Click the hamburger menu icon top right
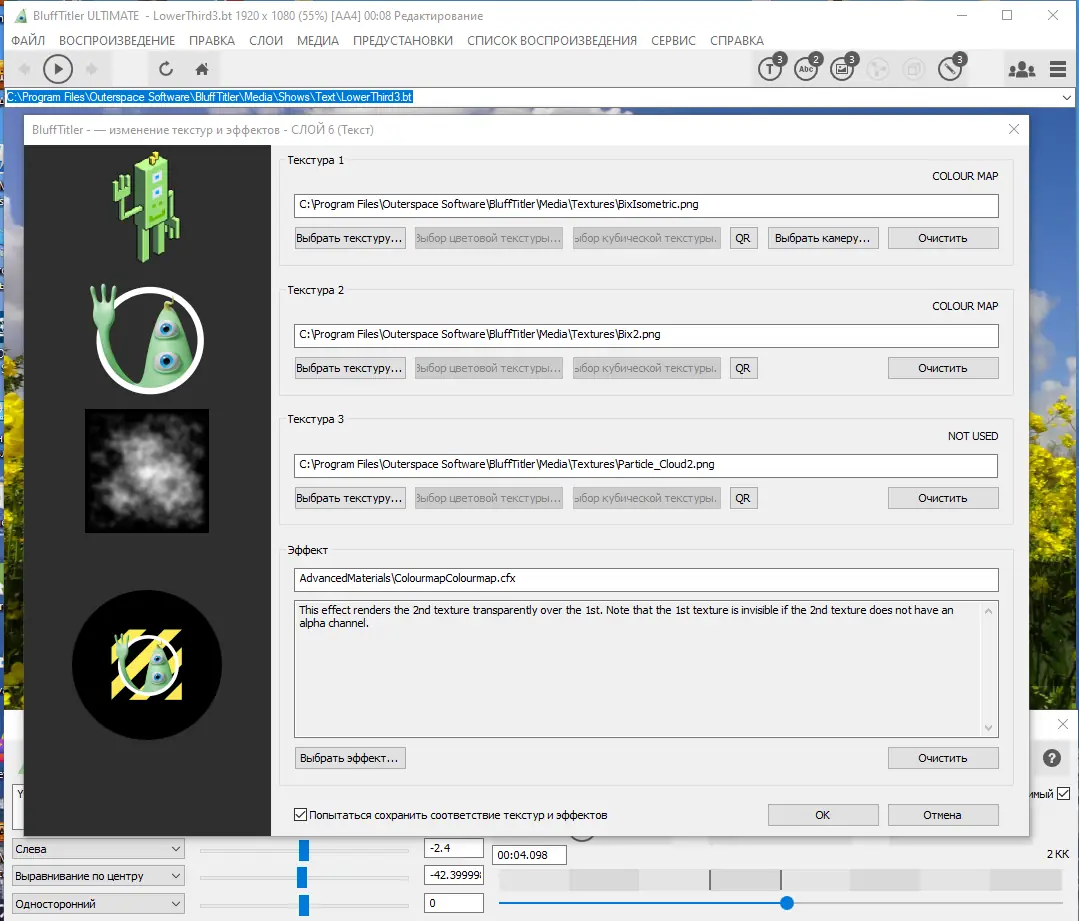The image size is (1079, 921). coord(1057,69)
